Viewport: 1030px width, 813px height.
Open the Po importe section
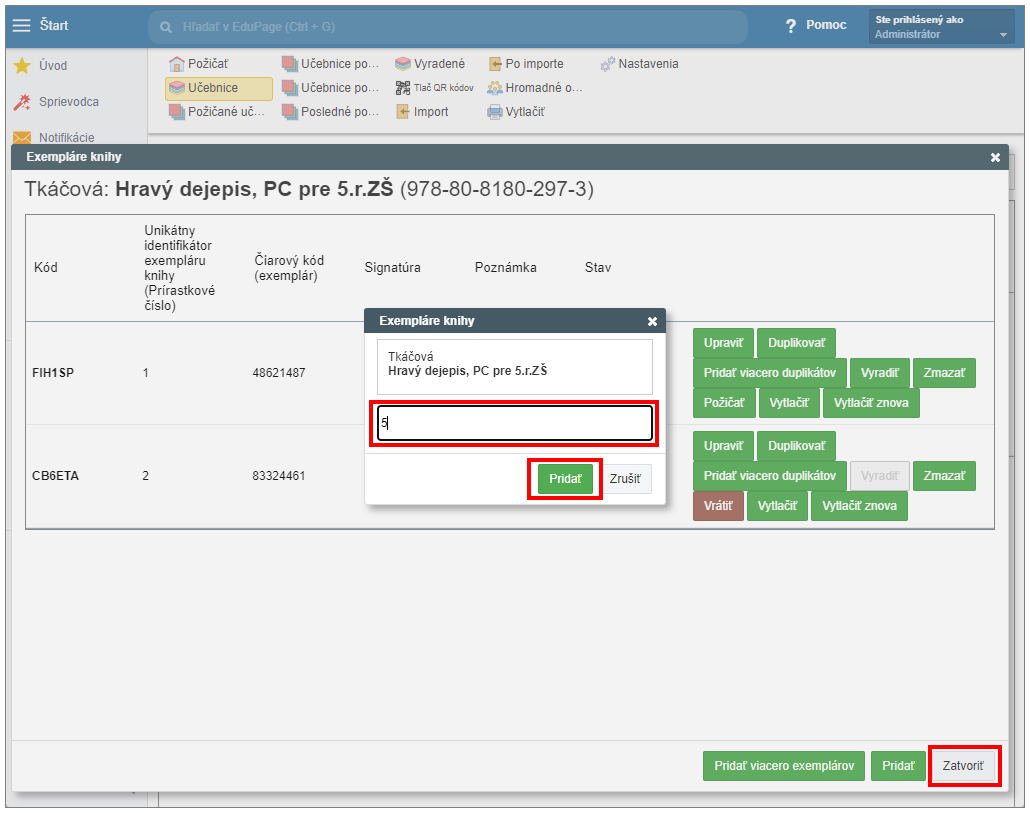click(526, 64)
